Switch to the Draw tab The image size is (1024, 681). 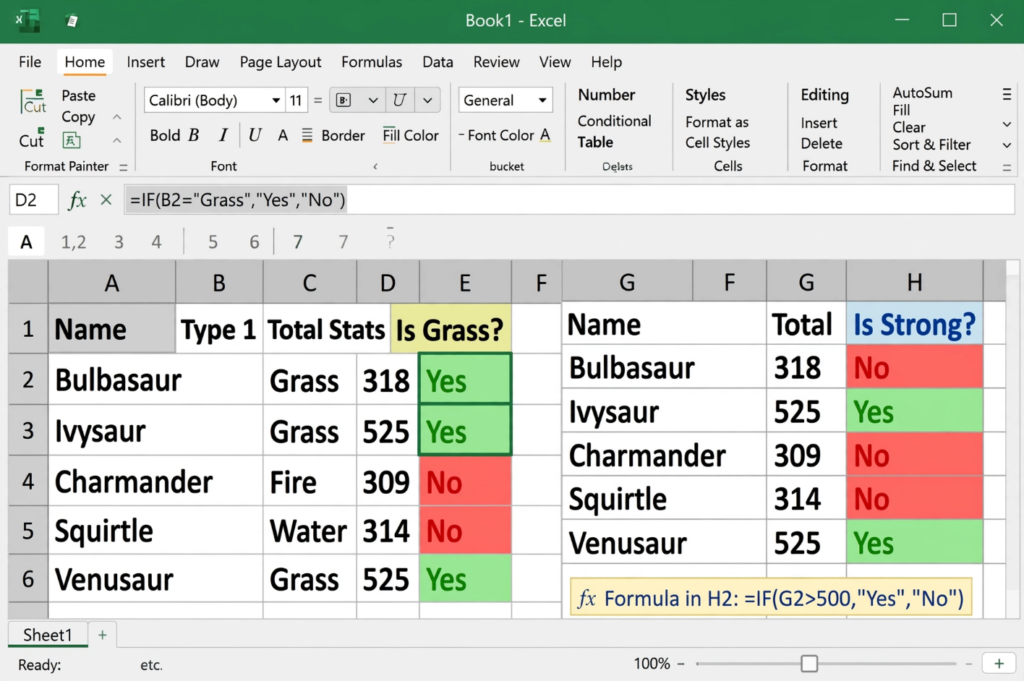[x=202, y=62]
